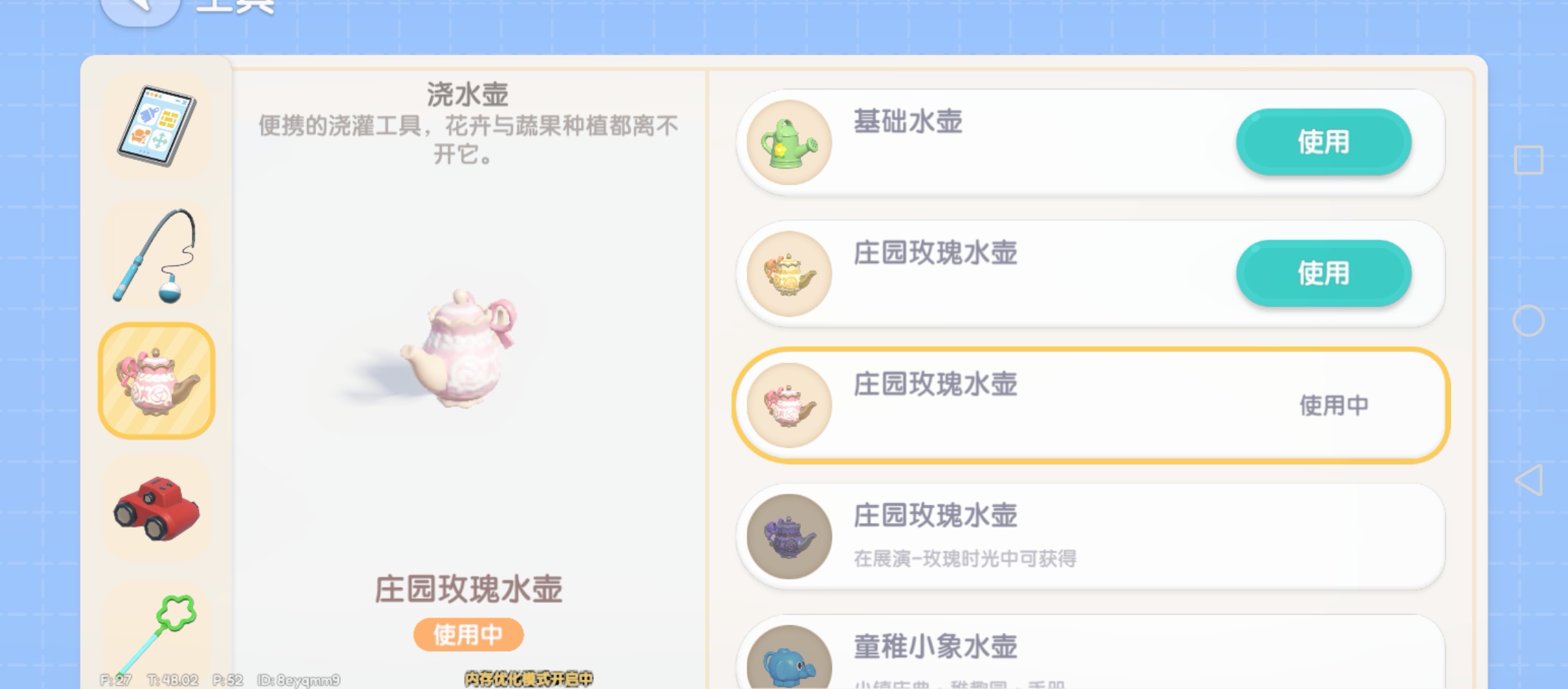Click the green 基础水壶 watering can icon
This screenshot has height=689, width=1568.
(789, 142)
